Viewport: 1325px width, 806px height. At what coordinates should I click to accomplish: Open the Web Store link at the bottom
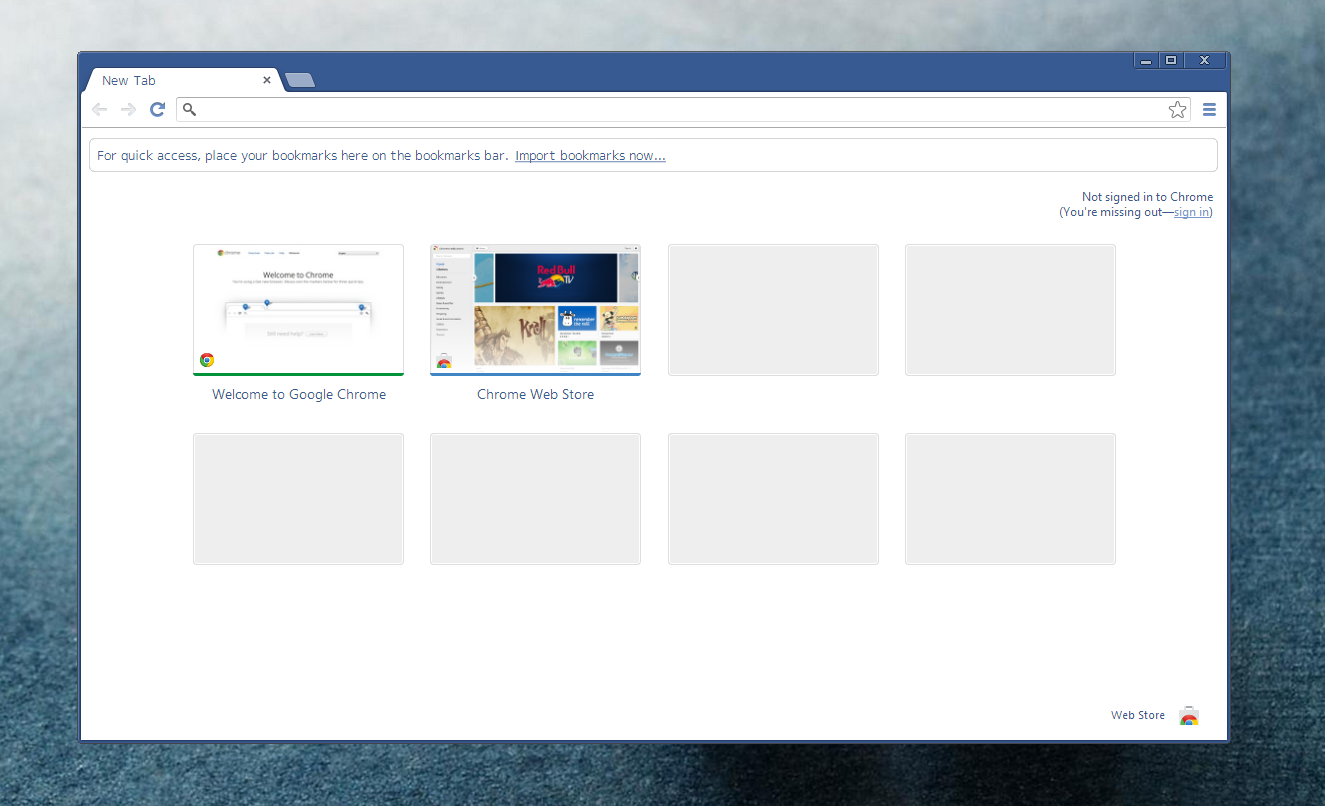click(x=1138, y=715)
